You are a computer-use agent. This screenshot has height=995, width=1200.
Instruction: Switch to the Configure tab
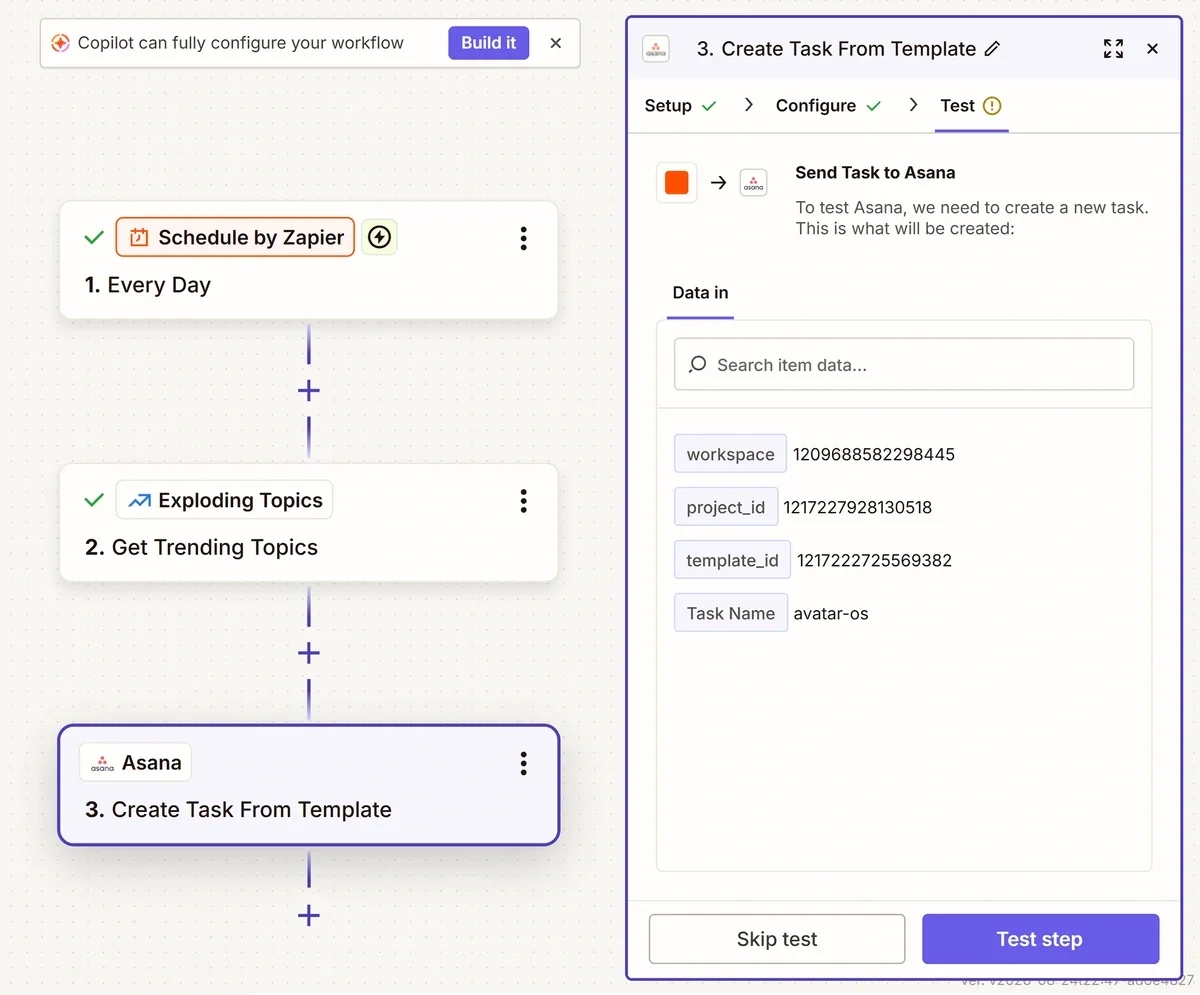coord(829,106)
